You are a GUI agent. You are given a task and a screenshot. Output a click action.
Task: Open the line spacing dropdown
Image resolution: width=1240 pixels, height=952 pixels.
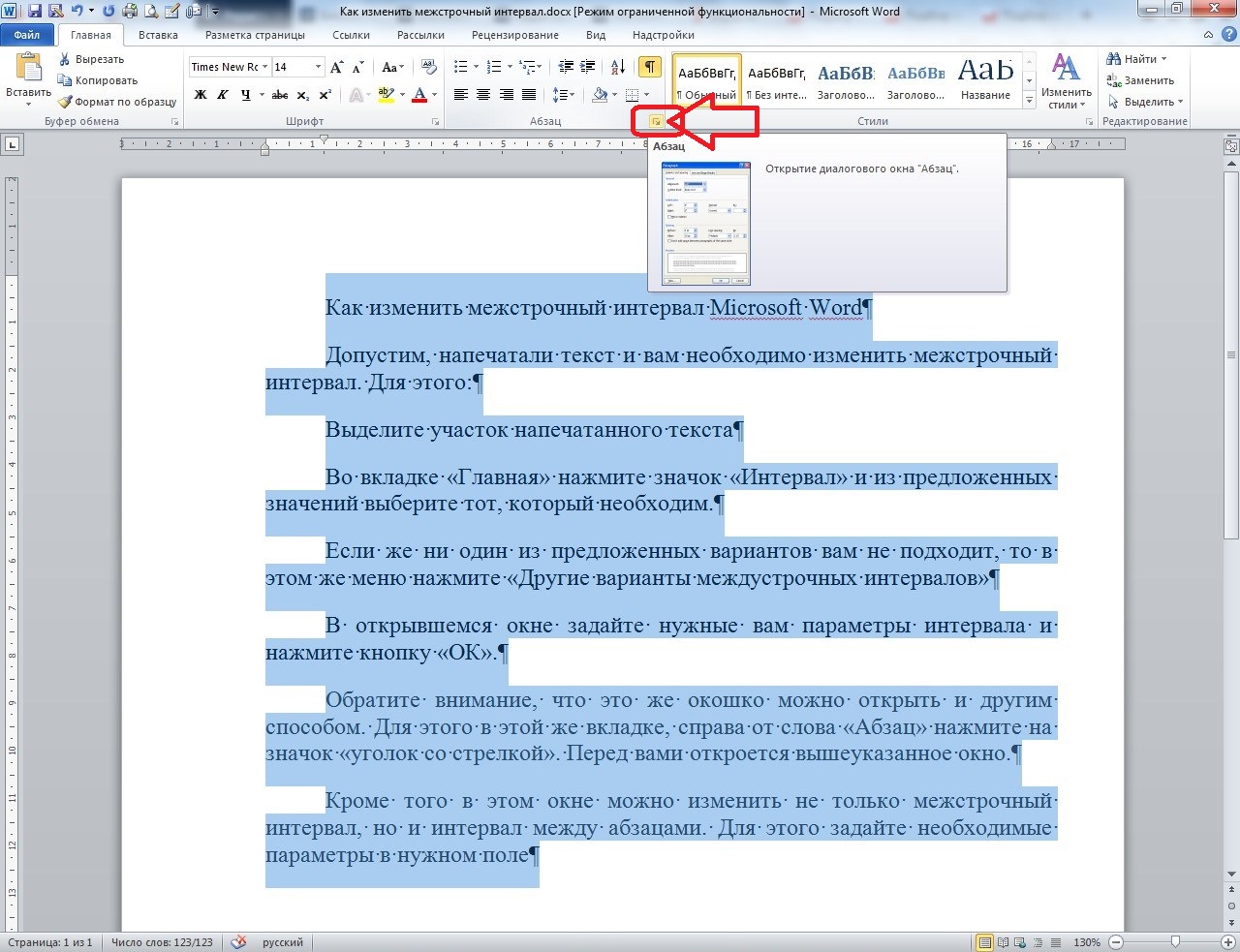[564, 95]
